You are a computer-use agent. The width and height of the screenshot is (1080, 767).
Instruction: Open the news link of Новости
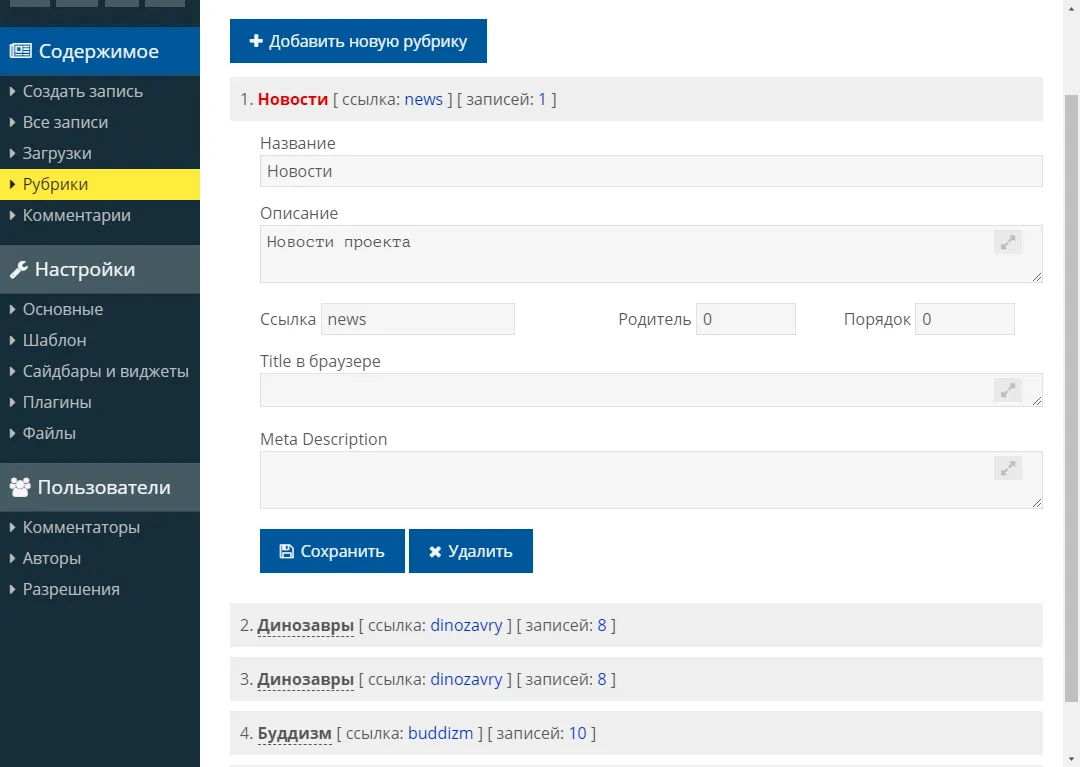423,99
